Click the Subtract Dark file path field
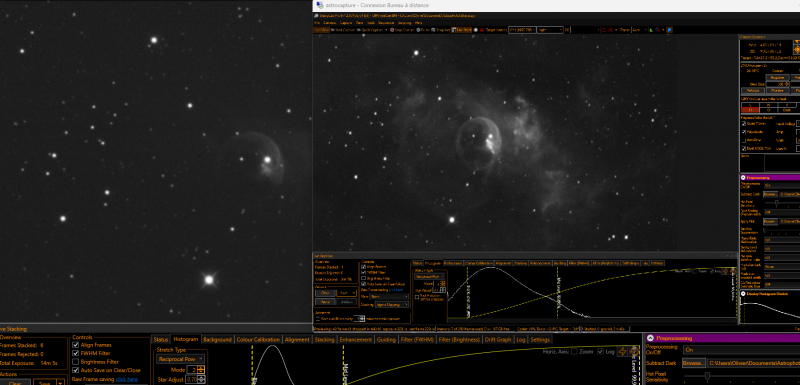 pyautogui.click(x=754, y=363)
